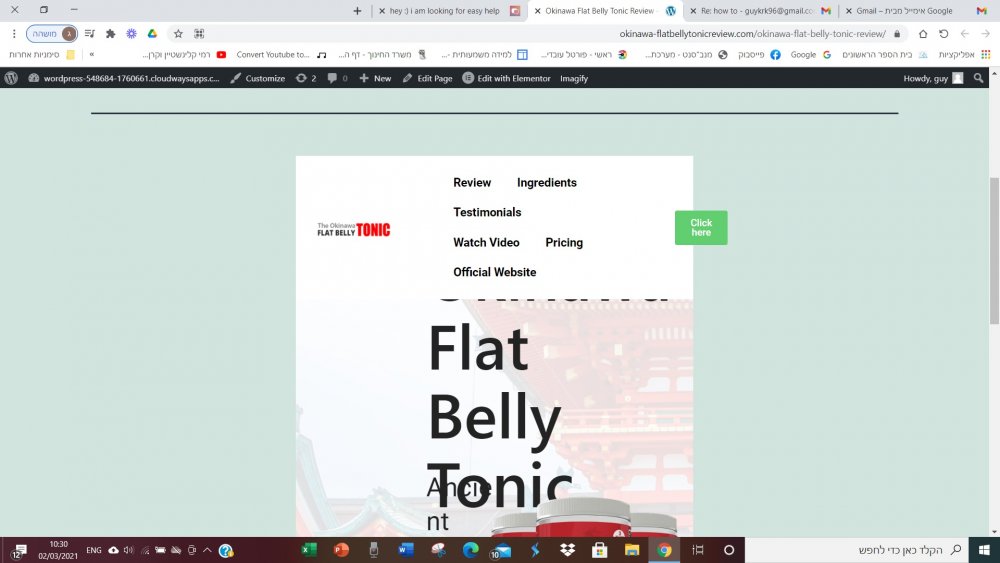This screenshot has height=563, width=1000.
Task: Click the page vertical scrollbar thumb
Action: [x=994, y=250]
